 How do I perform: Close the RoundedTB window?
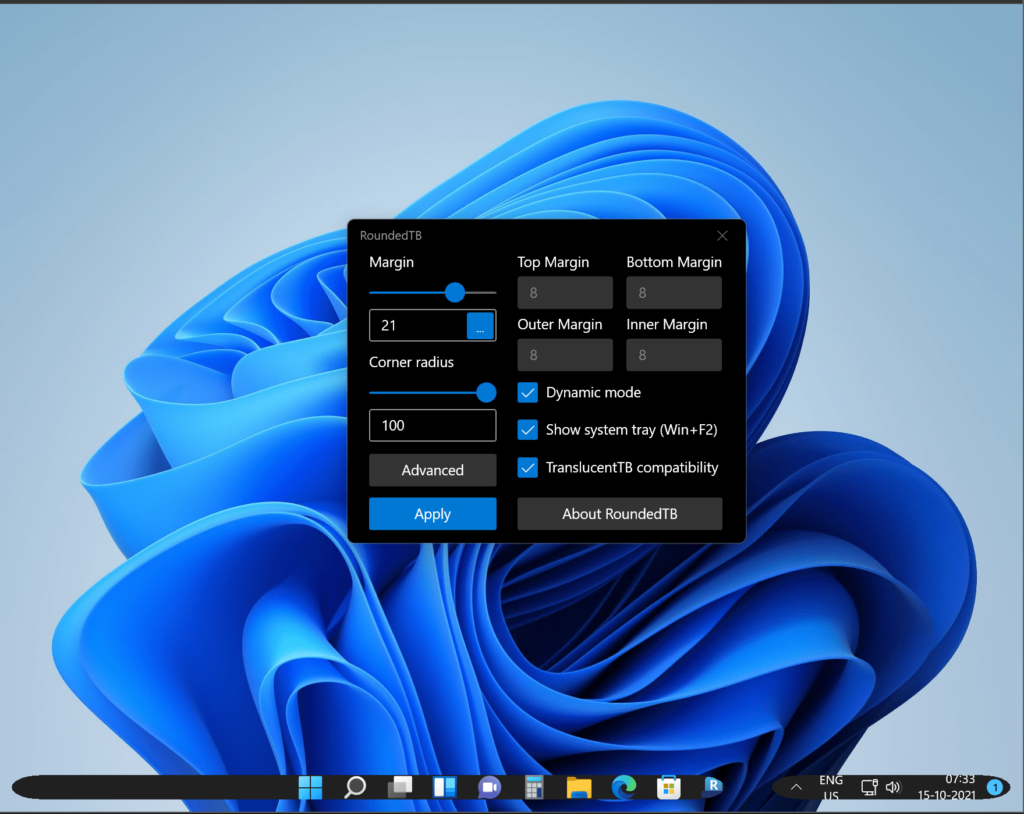pyautogui.click(x=722, y=236)
